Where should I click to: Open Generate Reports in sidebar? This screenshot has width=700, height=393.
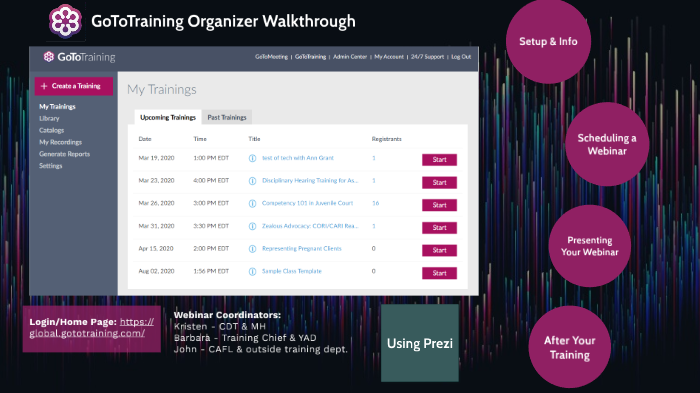click(x=64, y=154)
